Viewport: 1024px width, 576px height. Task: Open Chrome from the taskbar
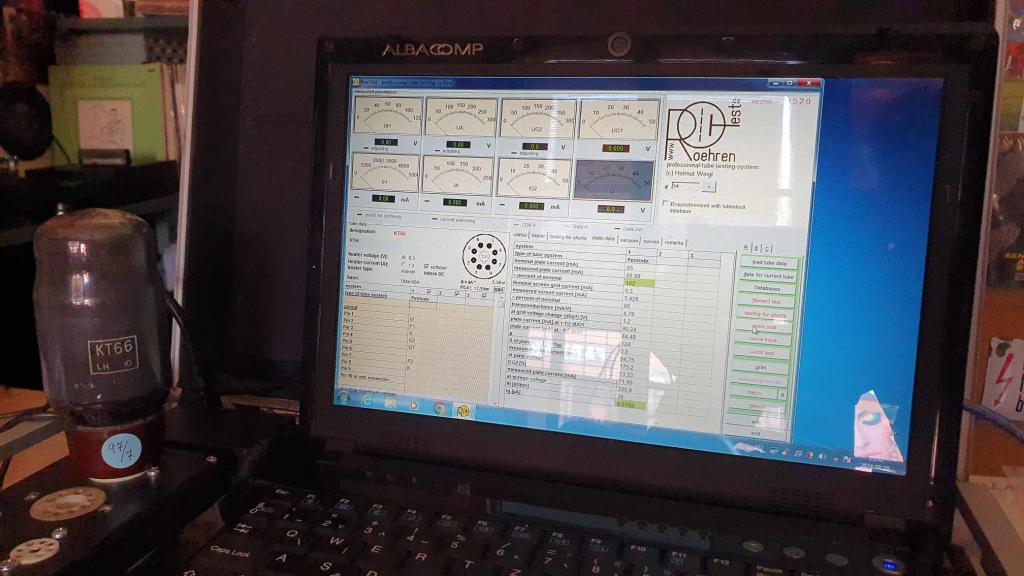coord(439,407)
